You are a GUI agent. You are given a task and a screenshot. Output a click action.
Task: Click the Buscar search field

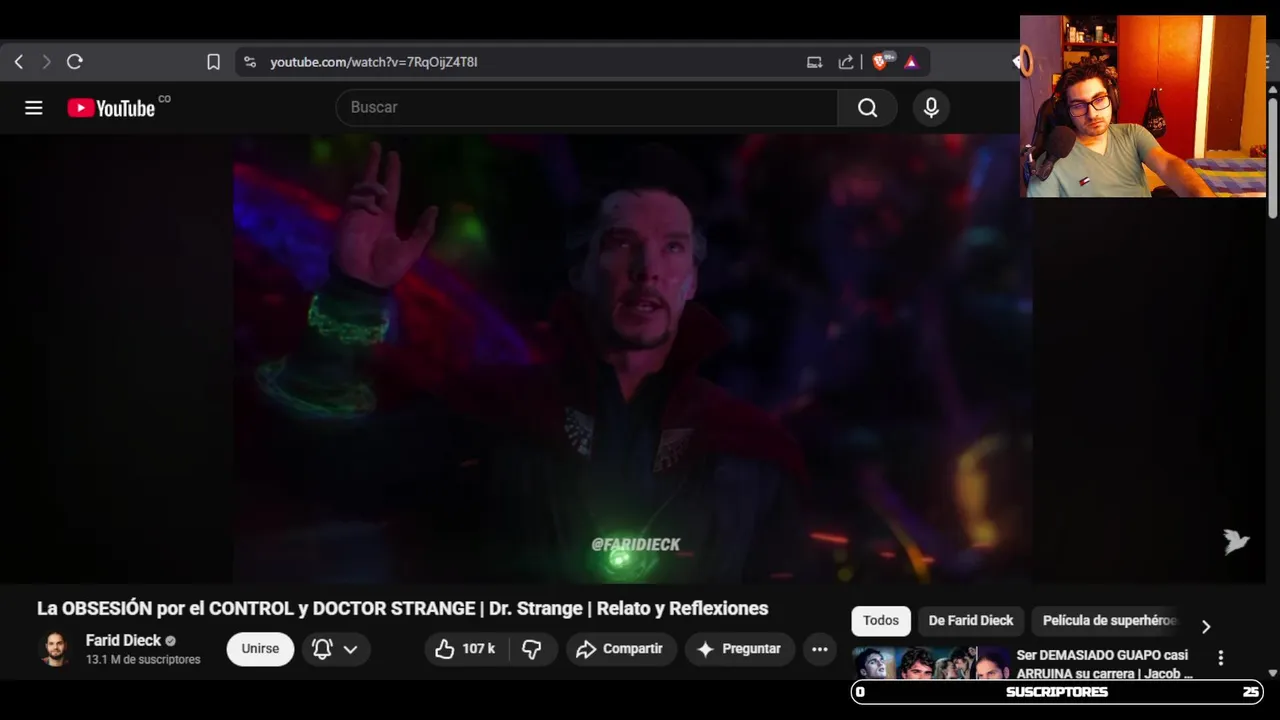pos(587,108)
